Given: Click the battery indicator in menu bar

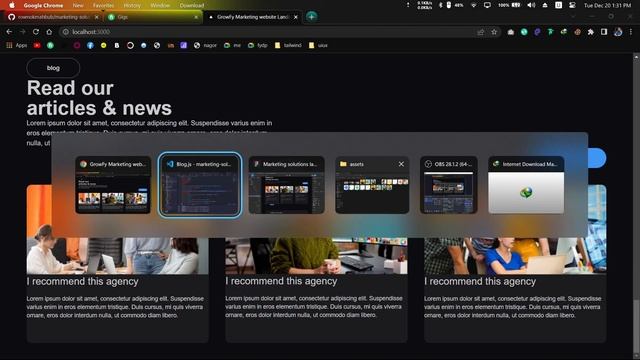Looking at the screenshot, I should click(x=509, y=5).
